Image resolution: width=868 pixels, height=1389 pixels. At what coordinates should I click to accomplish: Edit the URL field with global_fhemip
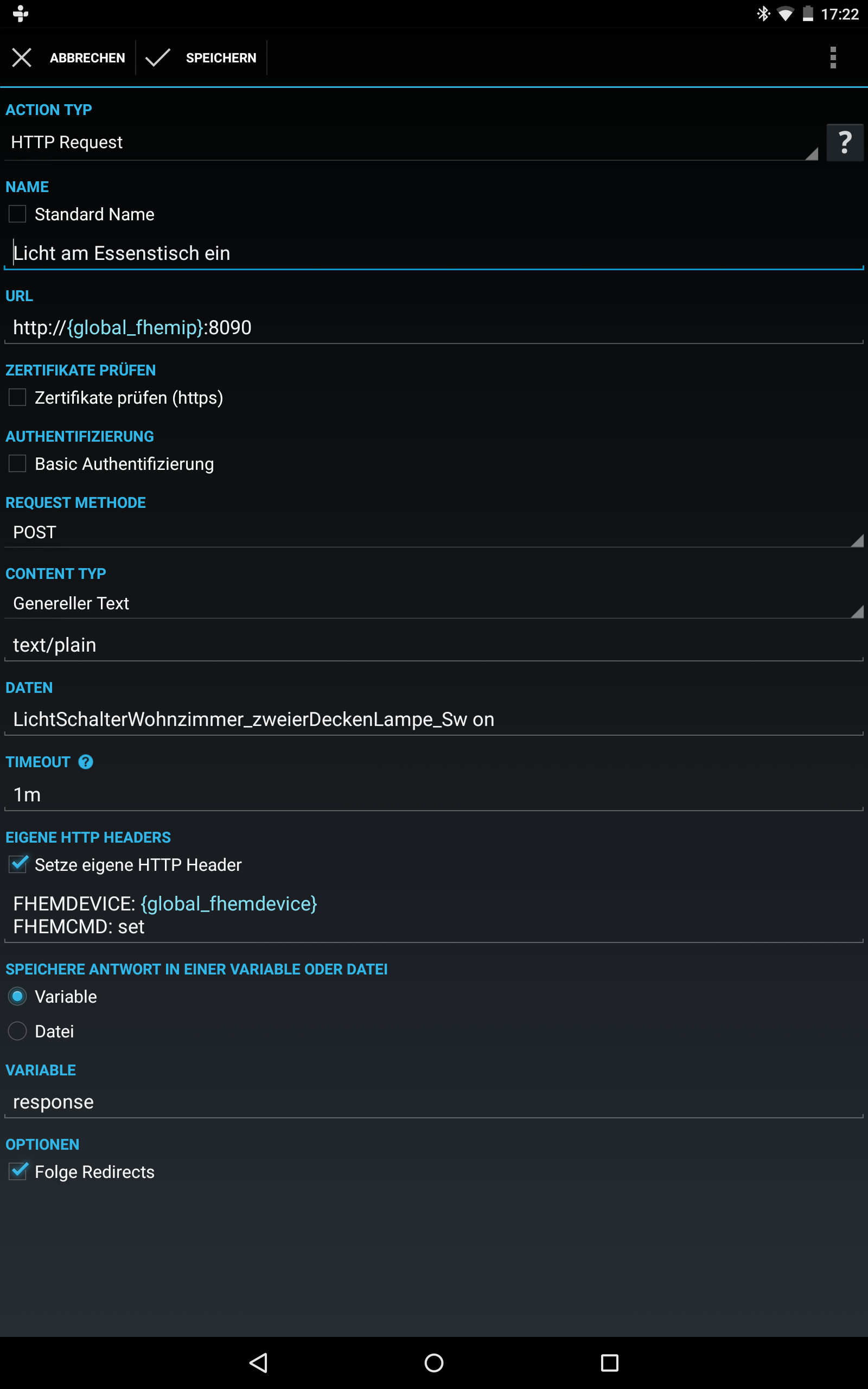pyautogui.click(x=434, y=328)
